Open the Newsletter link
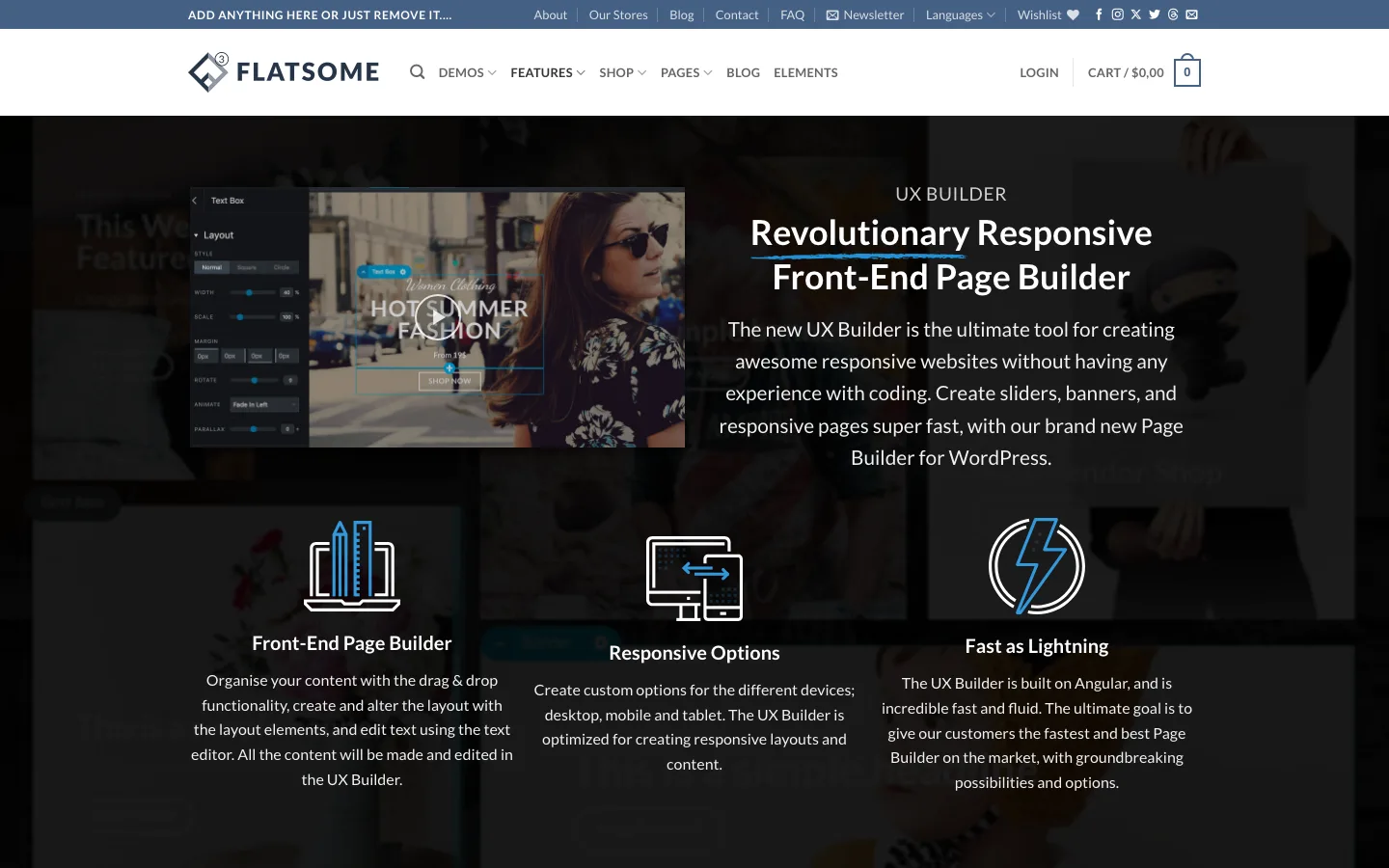The height and width of the screenshot is (868, 1389). click(x=865, y=14)
